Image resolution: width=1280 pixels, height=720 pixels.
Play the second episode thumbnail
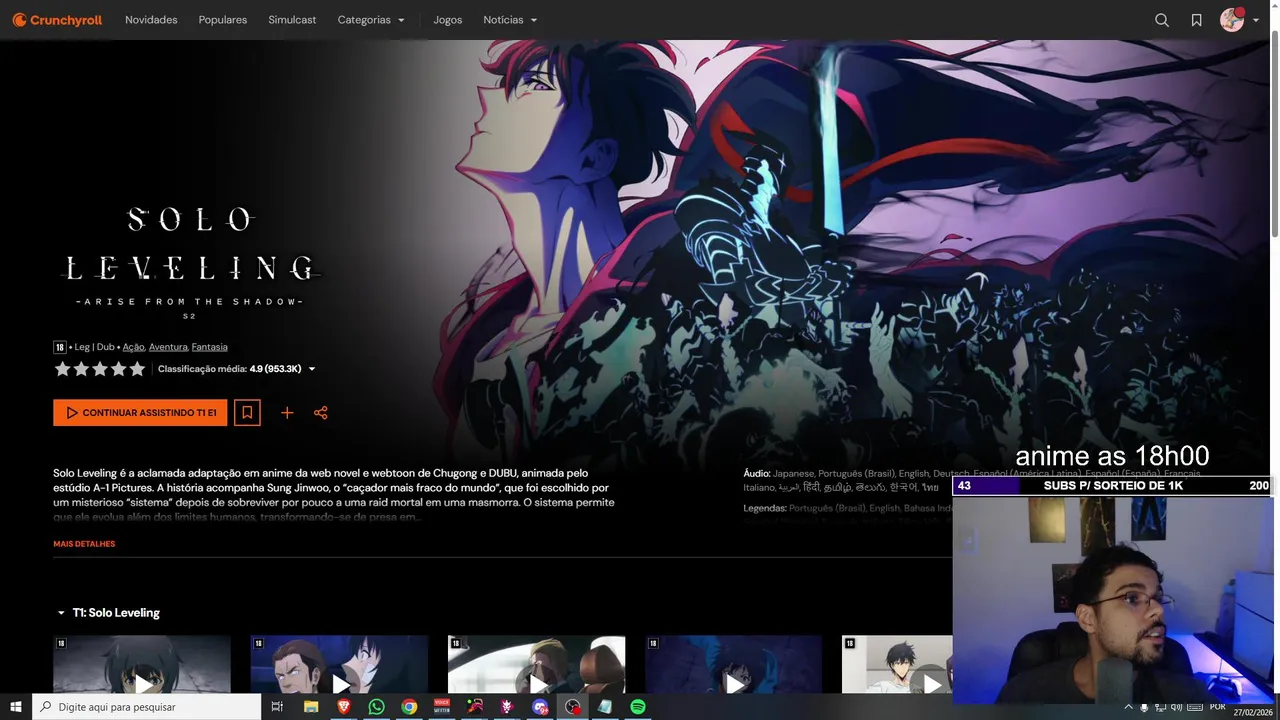click(x=339, y=665)
